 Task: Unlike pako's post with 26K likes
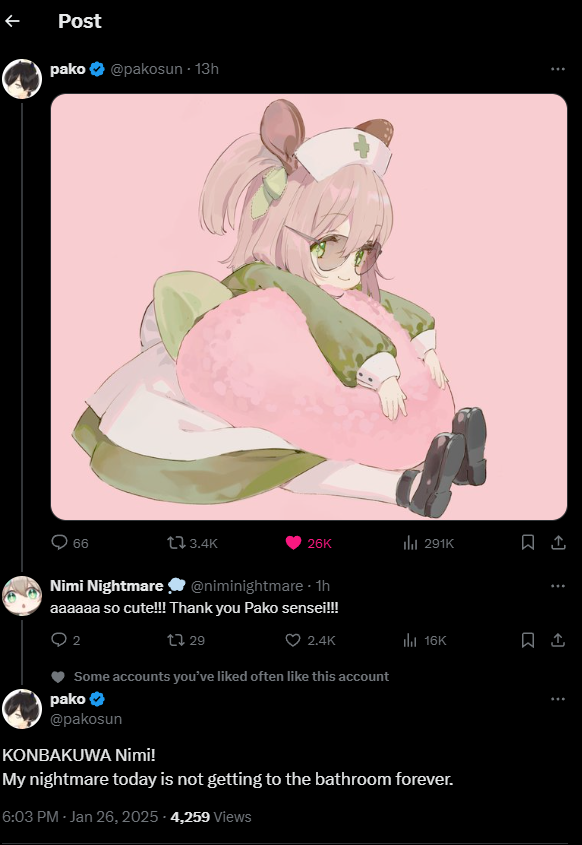pyautogui.click(x=308, y=543)
